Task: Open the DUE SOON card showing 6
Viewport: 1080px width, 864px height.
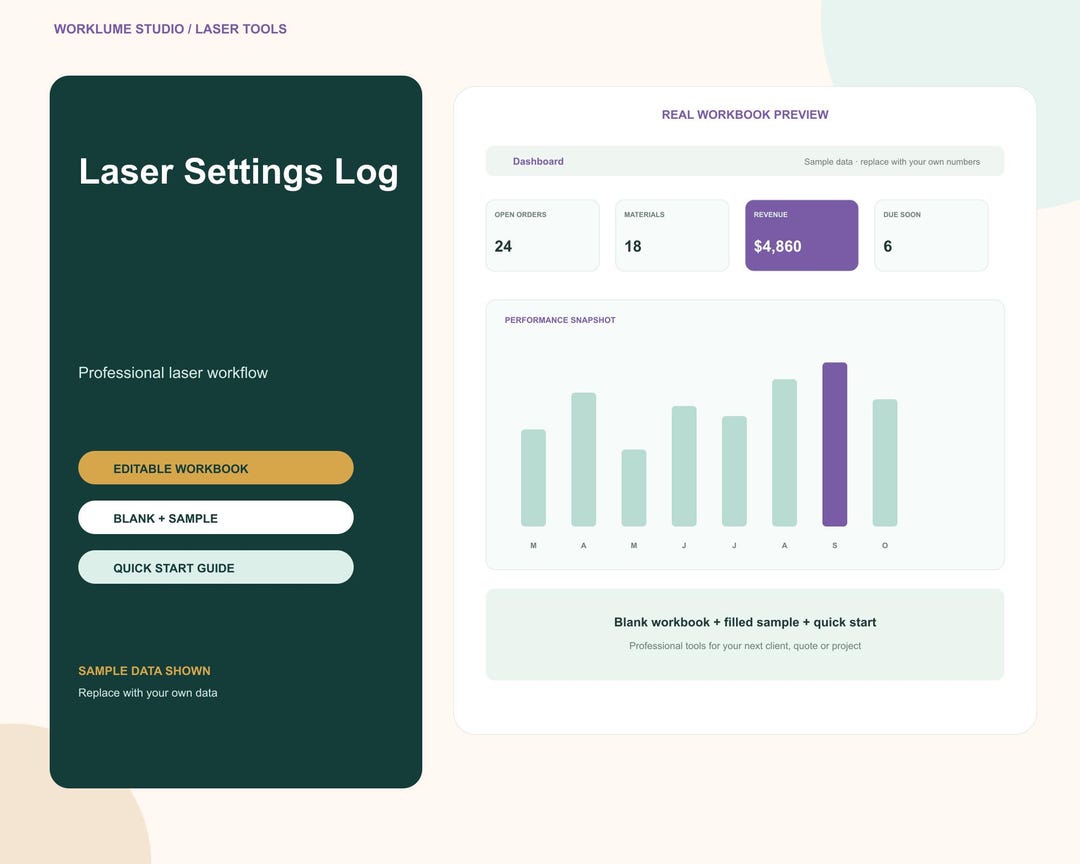Action: (x=931, y=236)
